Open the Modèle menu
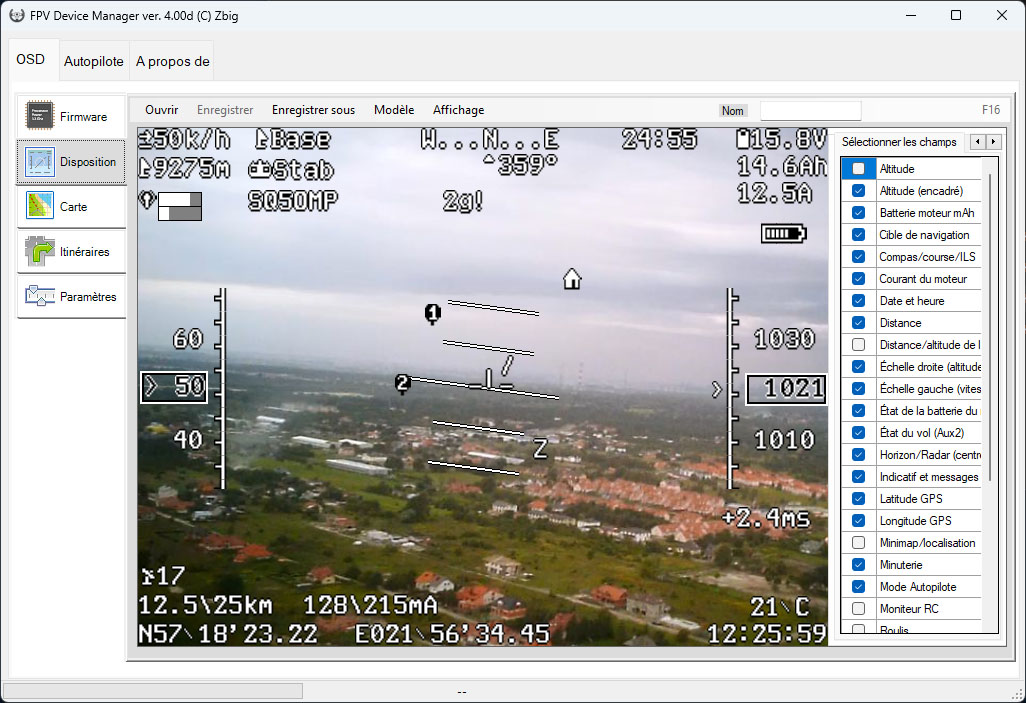Screen dimensions: 1026x703 (394, 110)
